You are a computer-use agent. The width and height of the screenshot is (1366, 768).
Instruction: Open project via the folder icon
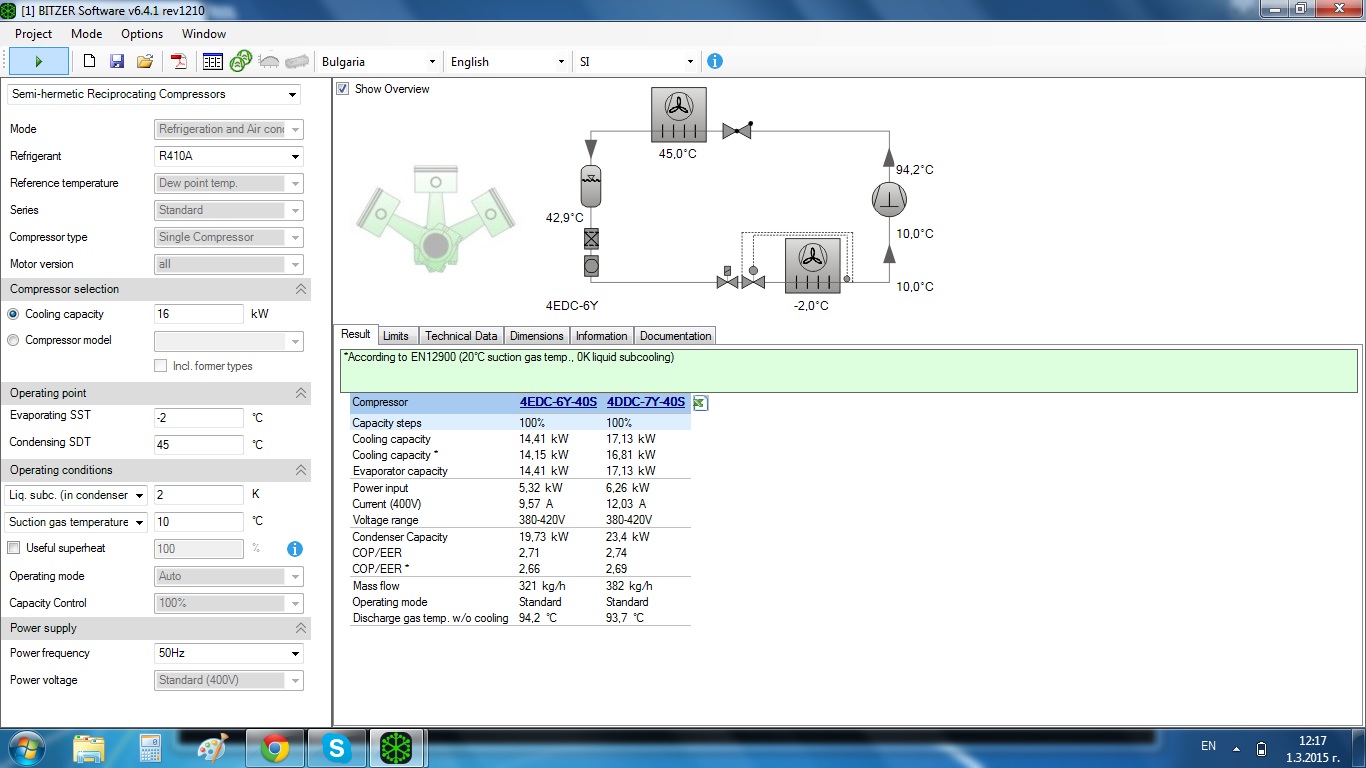pyautogui.click(x=145, y=61)
